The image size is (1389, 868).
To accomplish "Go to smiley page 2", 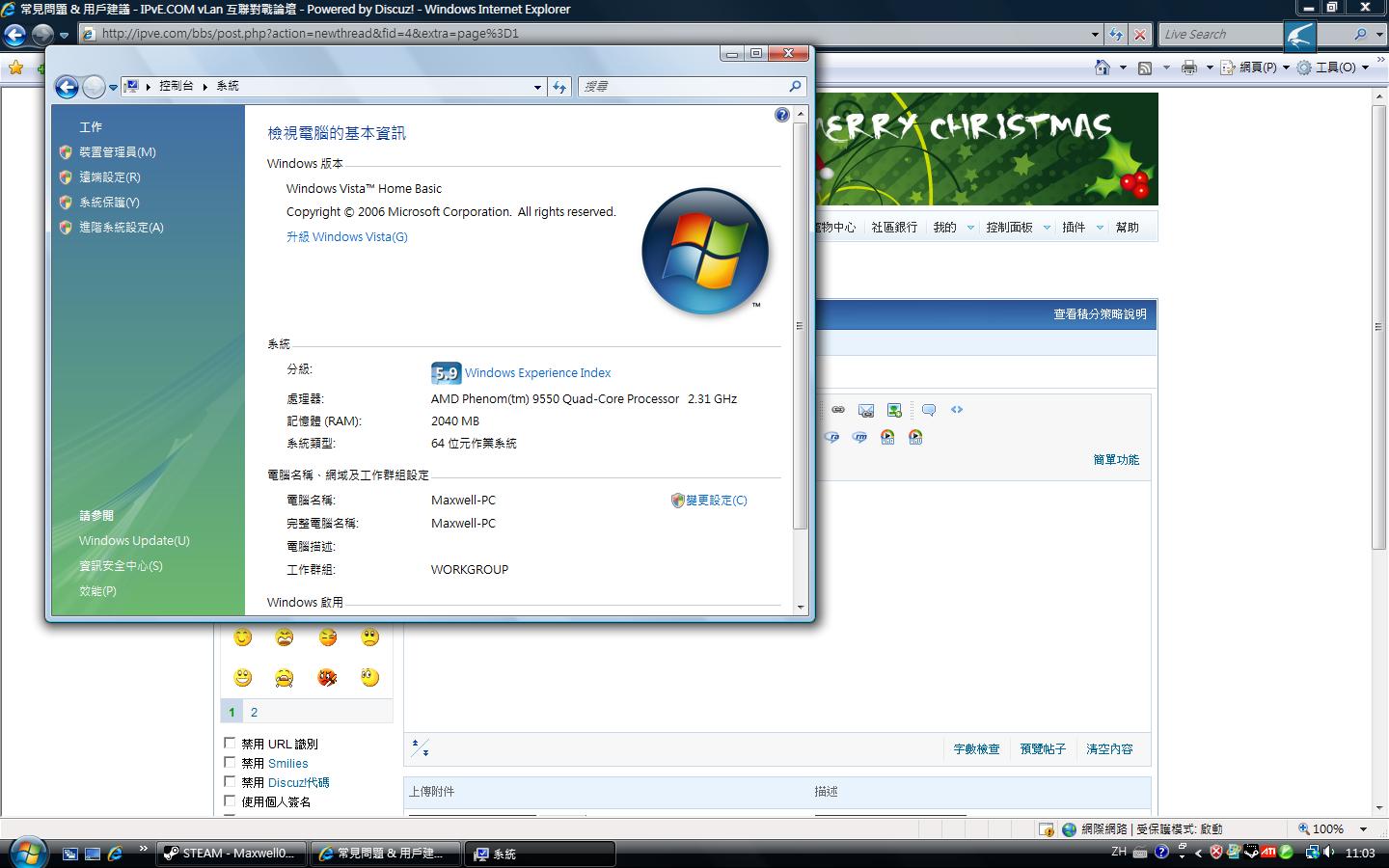I will pyautogui.click(x=254, y=713).
